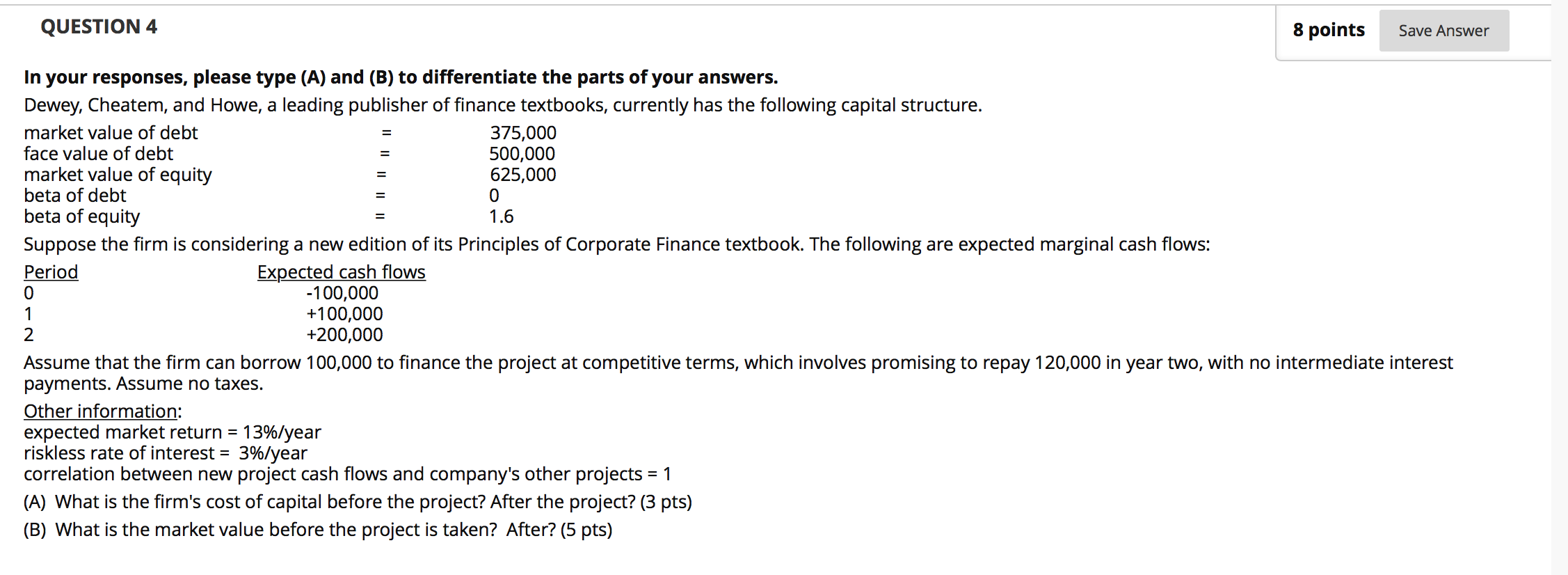Select the market value of debt row

pyautogui.click(x=111, y=133)
